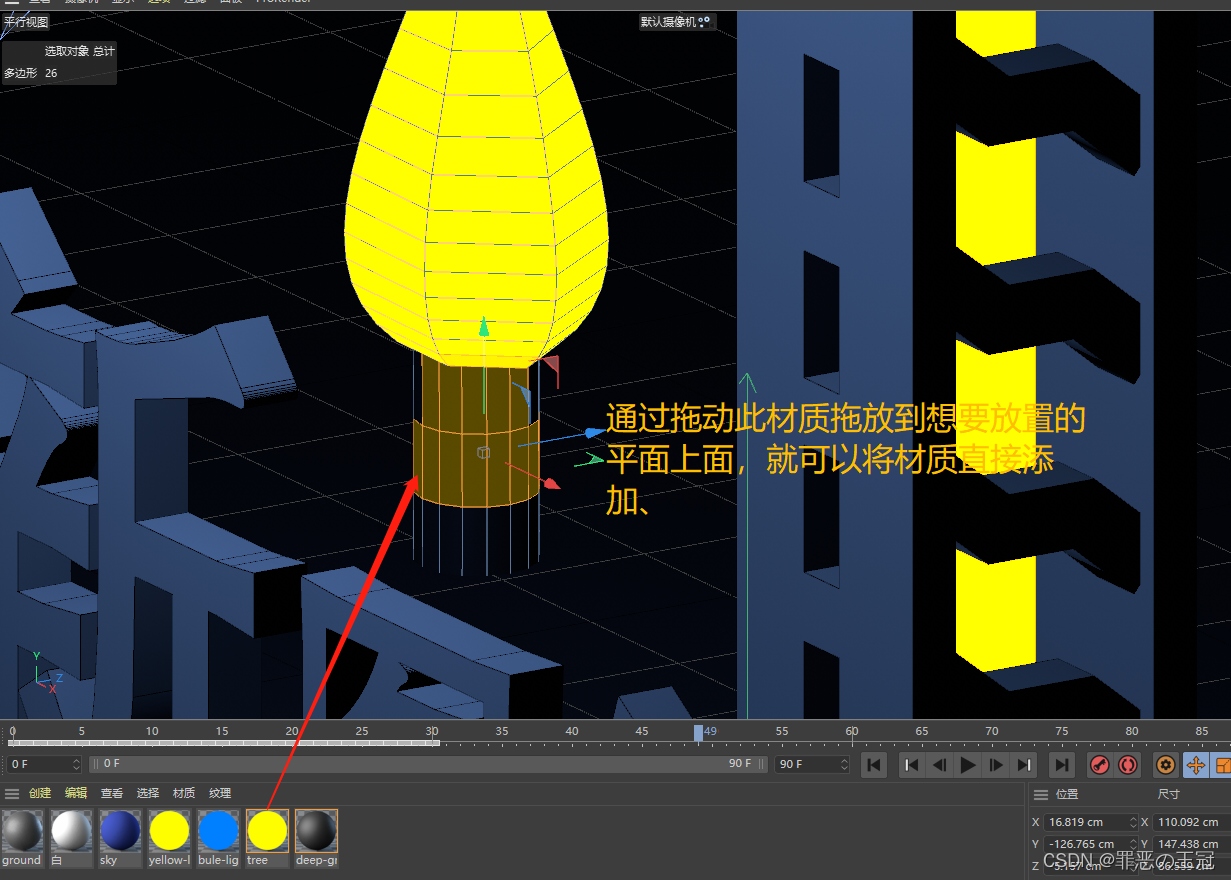Click the red X-axis handle of the gizmo
The image size is (1231, 880).
(x=551, y=483)
